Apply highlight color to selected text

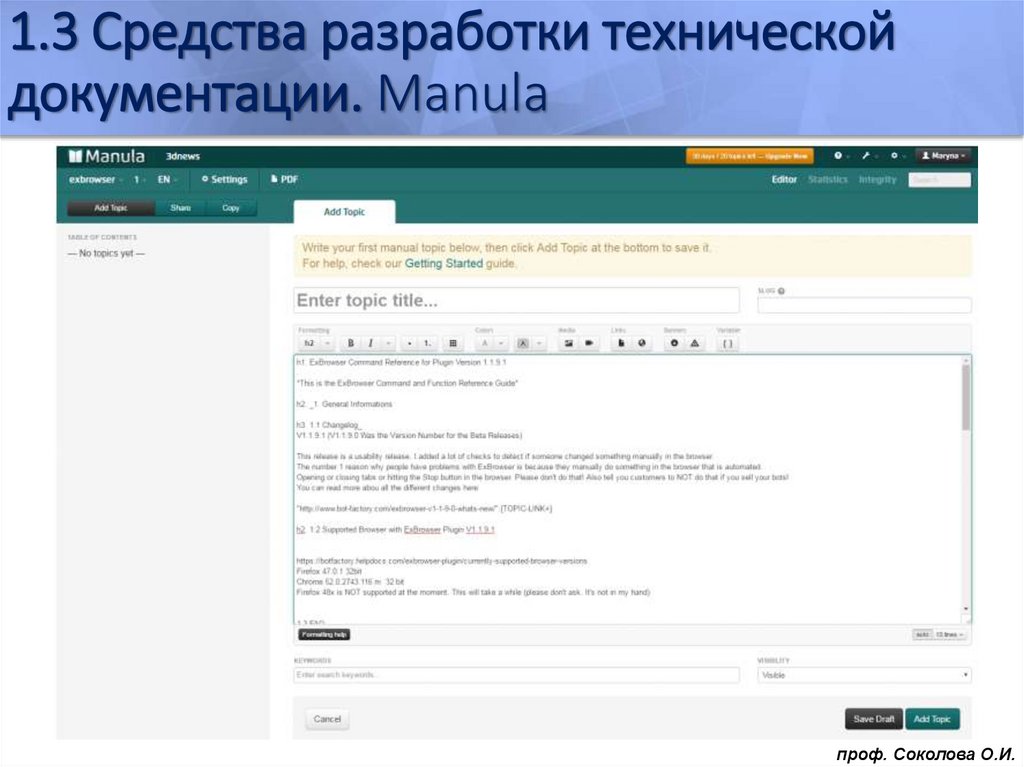click(x=524, y=342)
